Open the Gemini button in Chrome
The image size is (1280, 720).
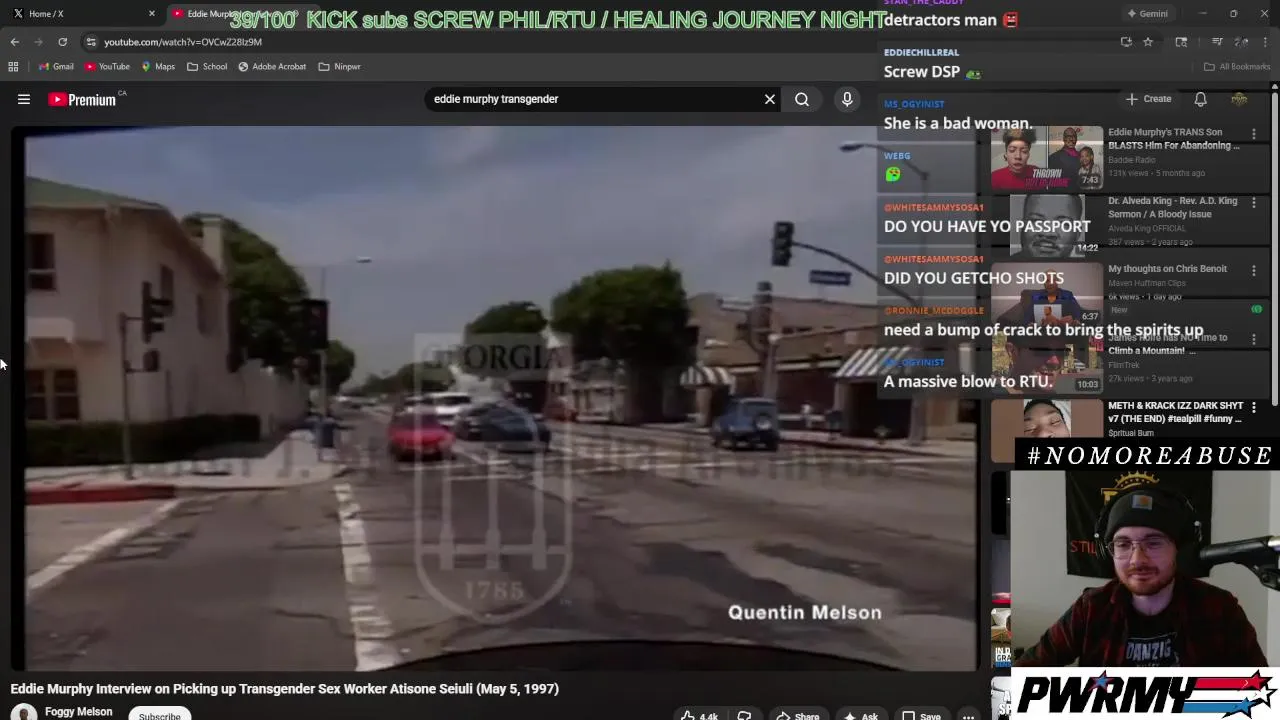pyautogui.click(x=1147, y=14)
